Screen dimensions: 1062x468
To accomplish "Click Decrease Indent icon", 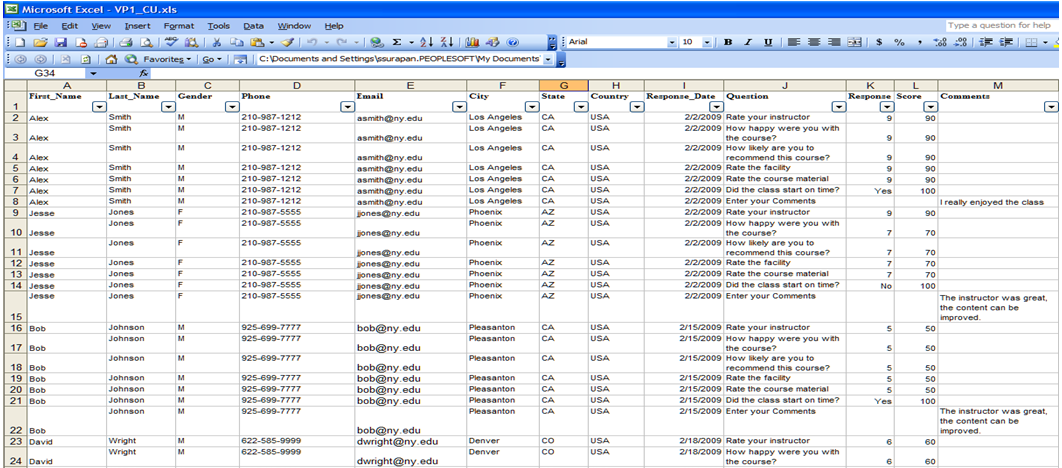I will tap(987, 42).
